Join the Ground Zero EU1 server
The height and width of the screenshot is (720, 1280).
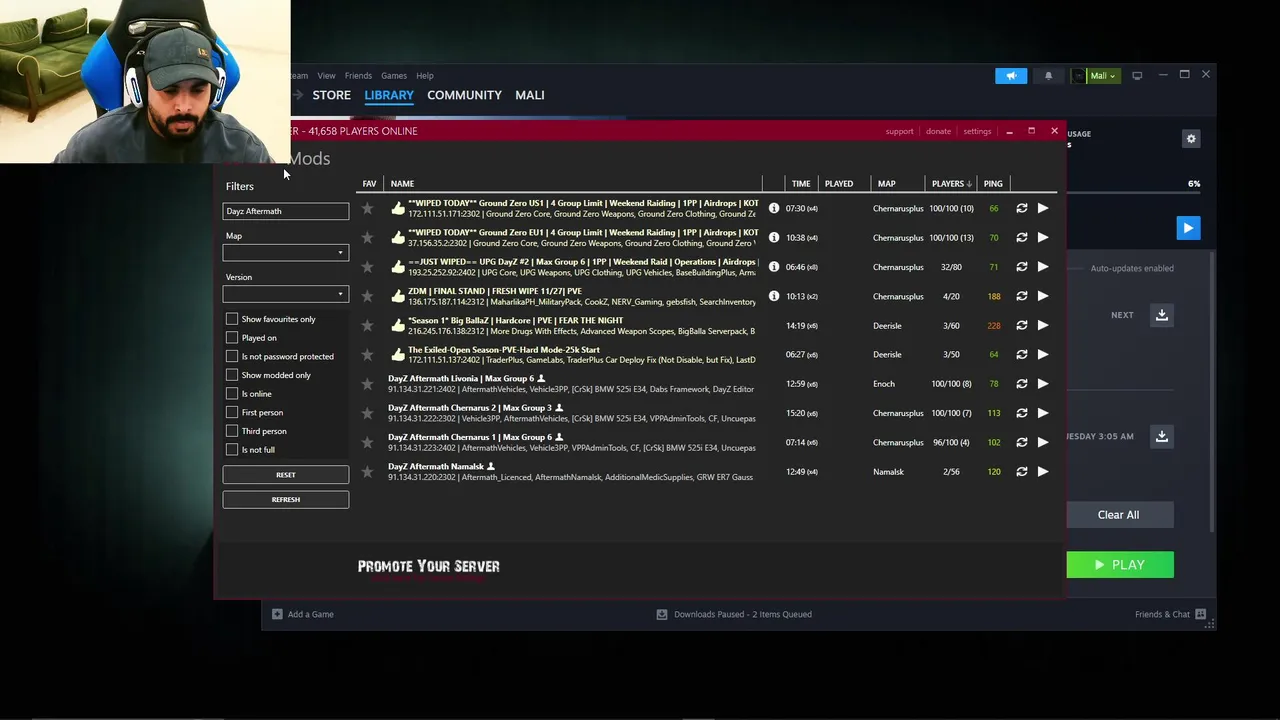coord(1043,237)
